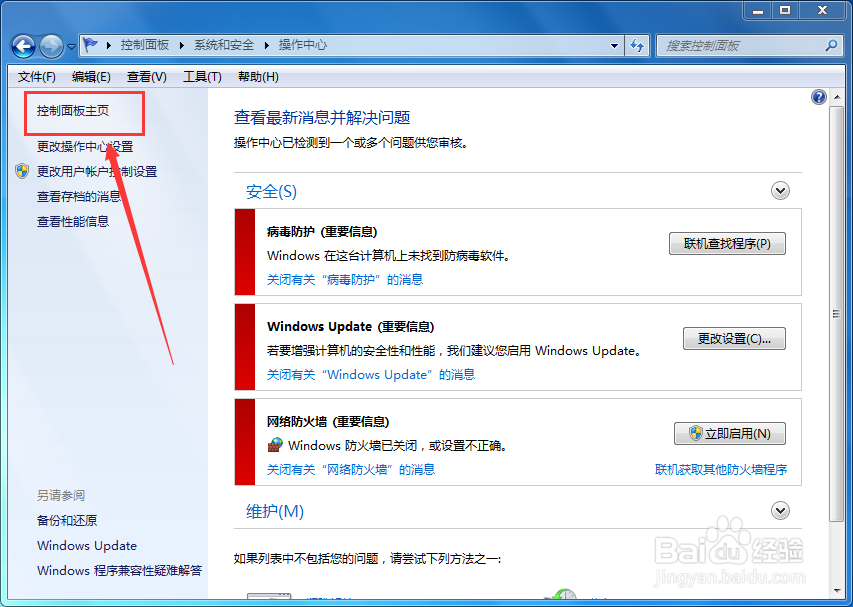853x607 pixels.
Task: Go to 控制面板主页 in sidebar
Action: [73, 111]
